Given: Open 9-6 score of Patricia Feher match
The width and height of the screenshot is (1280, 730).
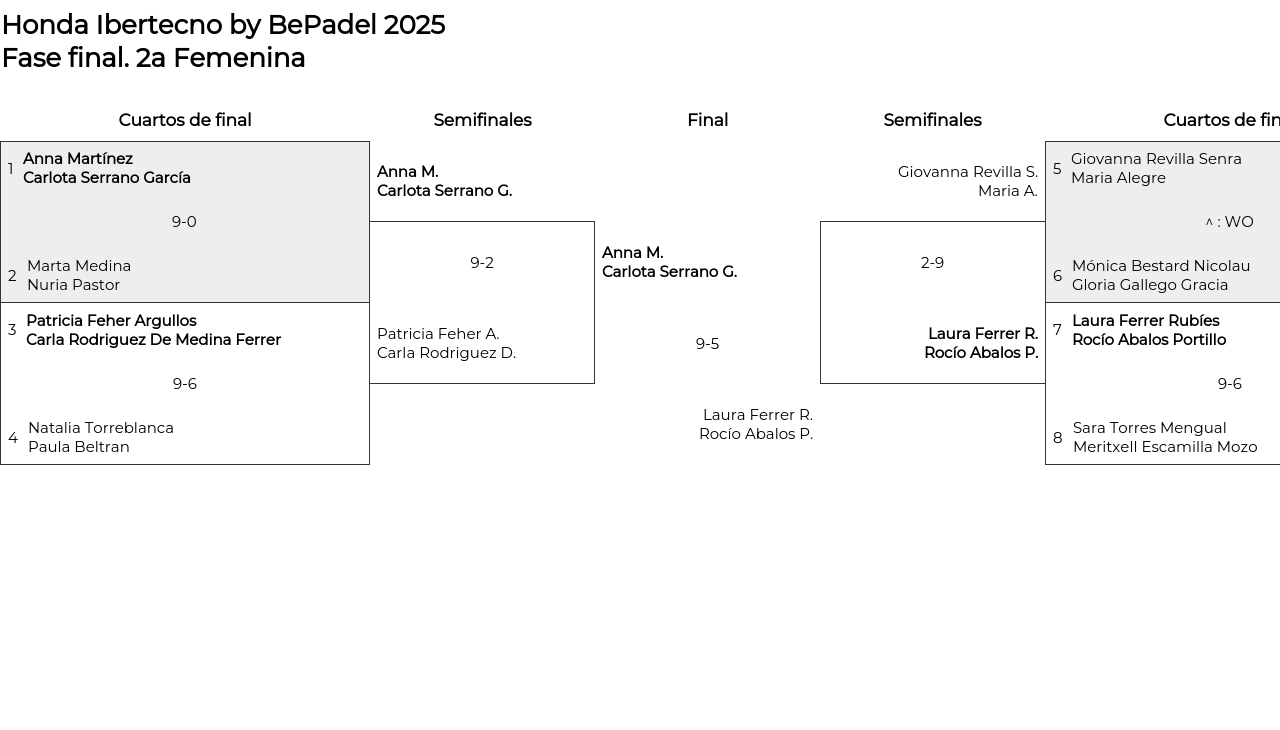Looking at the screenshot, I should (x=185, y=384).
